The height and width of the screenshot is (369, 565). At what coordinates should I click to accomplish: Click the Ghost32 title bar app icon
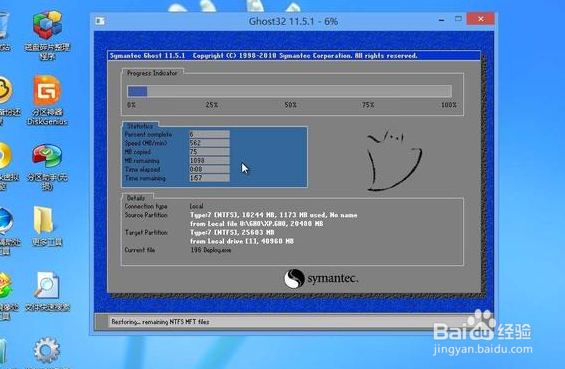coord(100,21)
